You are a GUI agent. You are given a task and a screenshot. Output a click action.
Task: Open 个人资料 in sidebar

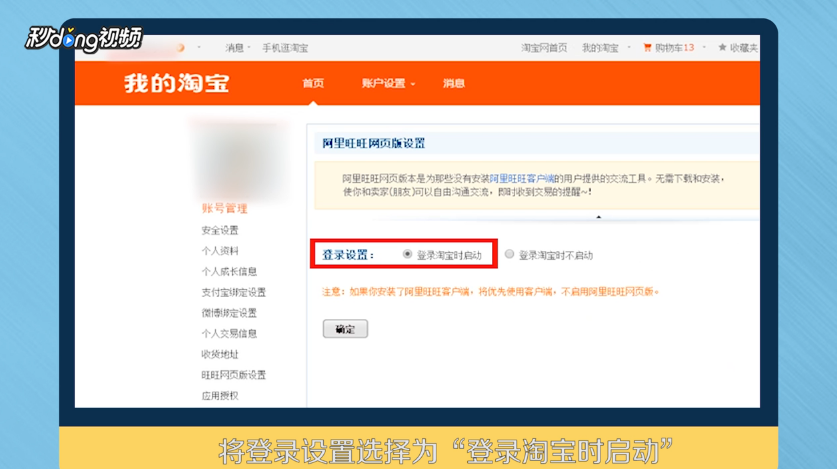[x=220, y=251]
